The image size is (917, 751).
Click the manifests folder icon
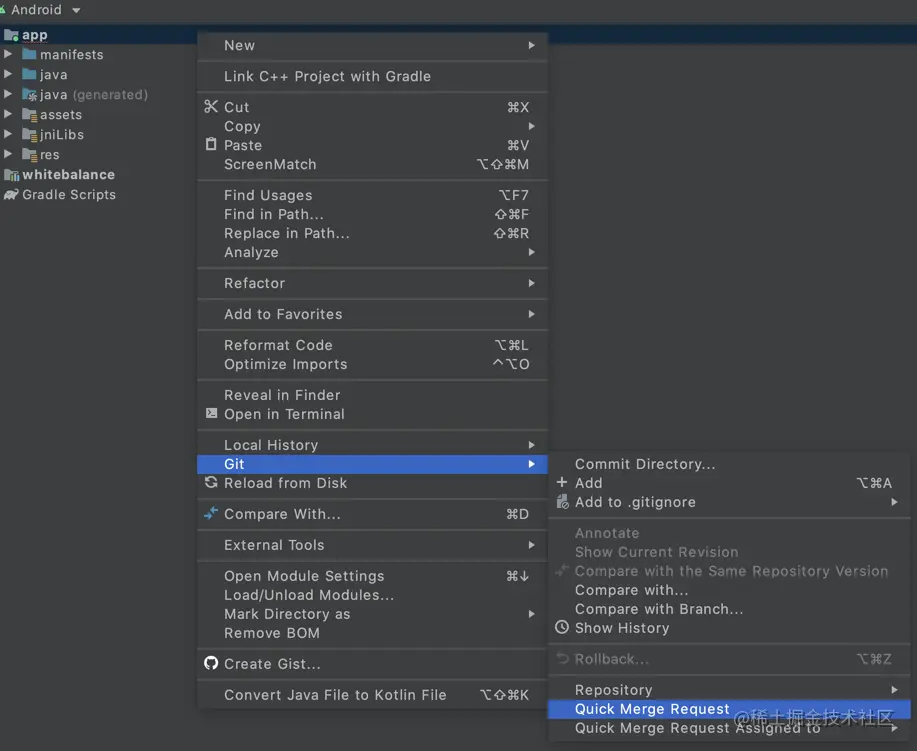29,54
